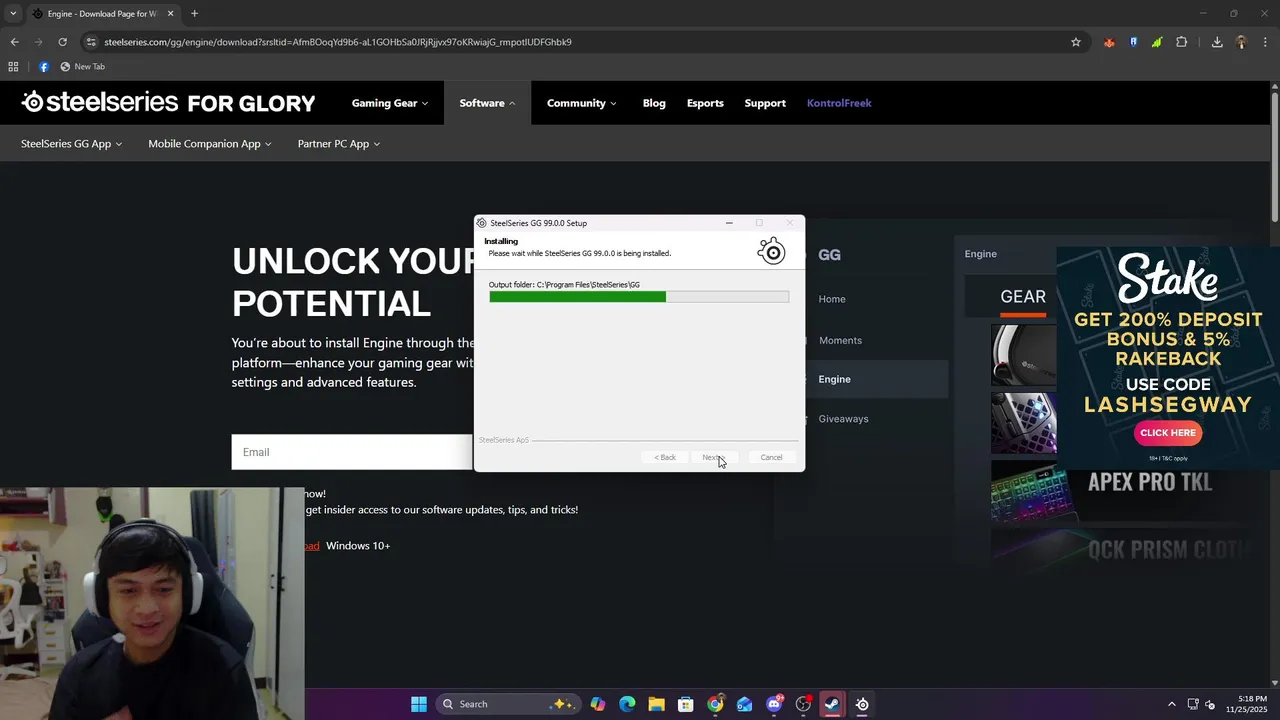This screenshot has height=720, width=1280.
Task: Open the MetaMask fox extension
Action: coord(1109,42)
